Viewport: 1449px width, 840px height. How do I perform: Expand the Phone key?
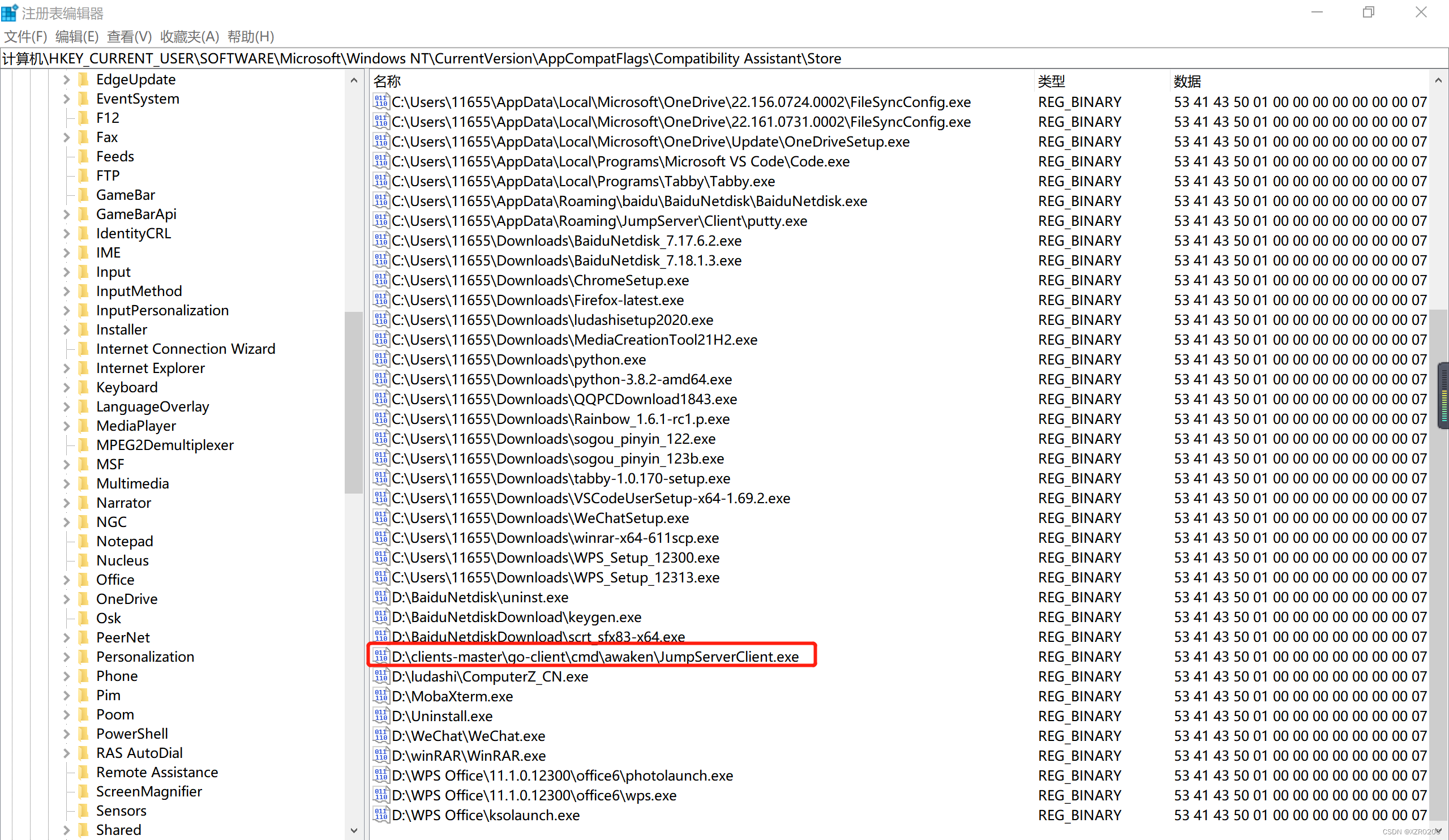click(66, 675)
